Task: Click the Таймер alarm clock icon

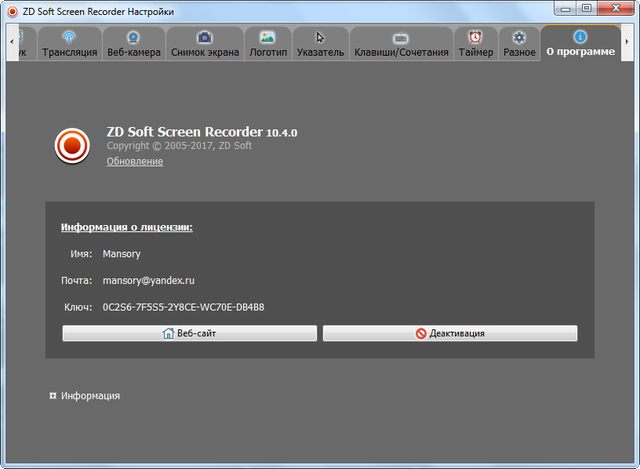Action: [475, 37]
